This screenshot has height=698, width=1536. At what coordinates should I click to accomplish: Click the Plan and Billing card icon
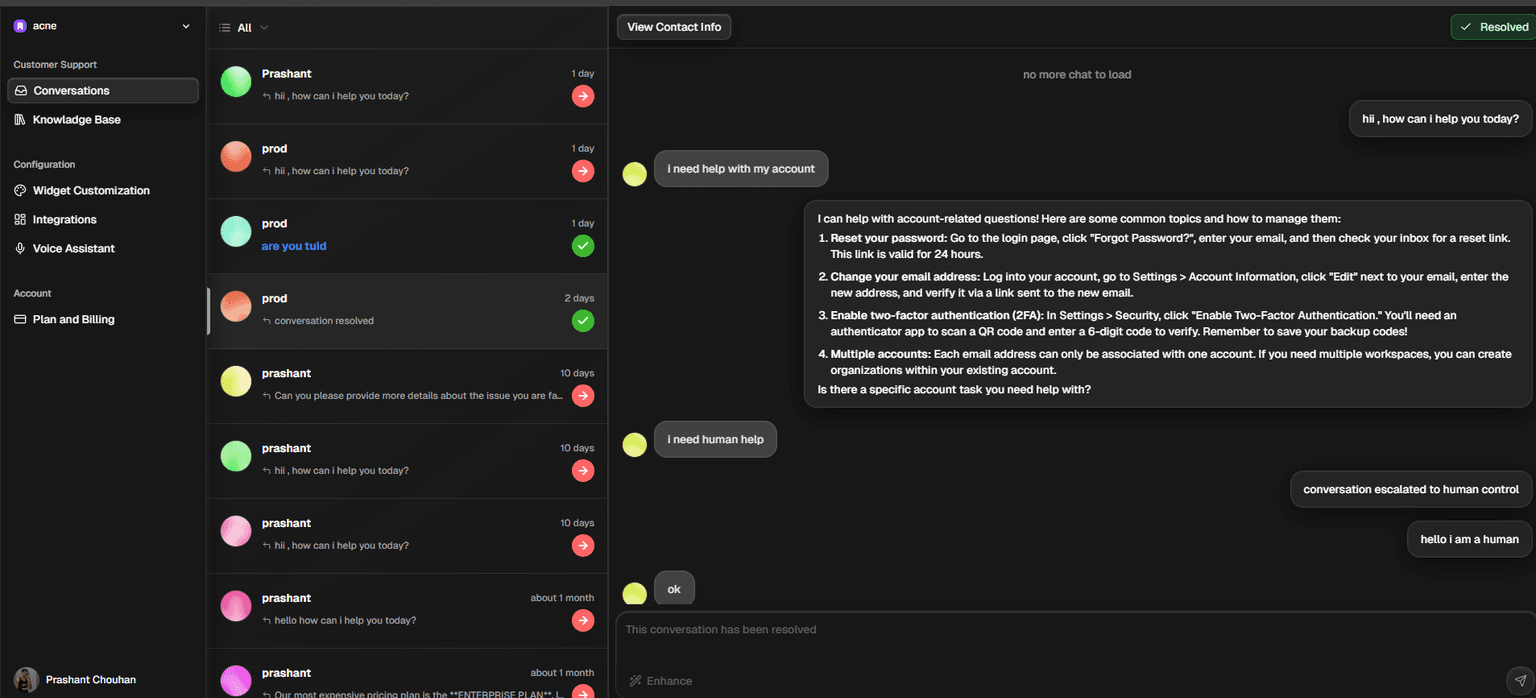[x=20, y=320]
